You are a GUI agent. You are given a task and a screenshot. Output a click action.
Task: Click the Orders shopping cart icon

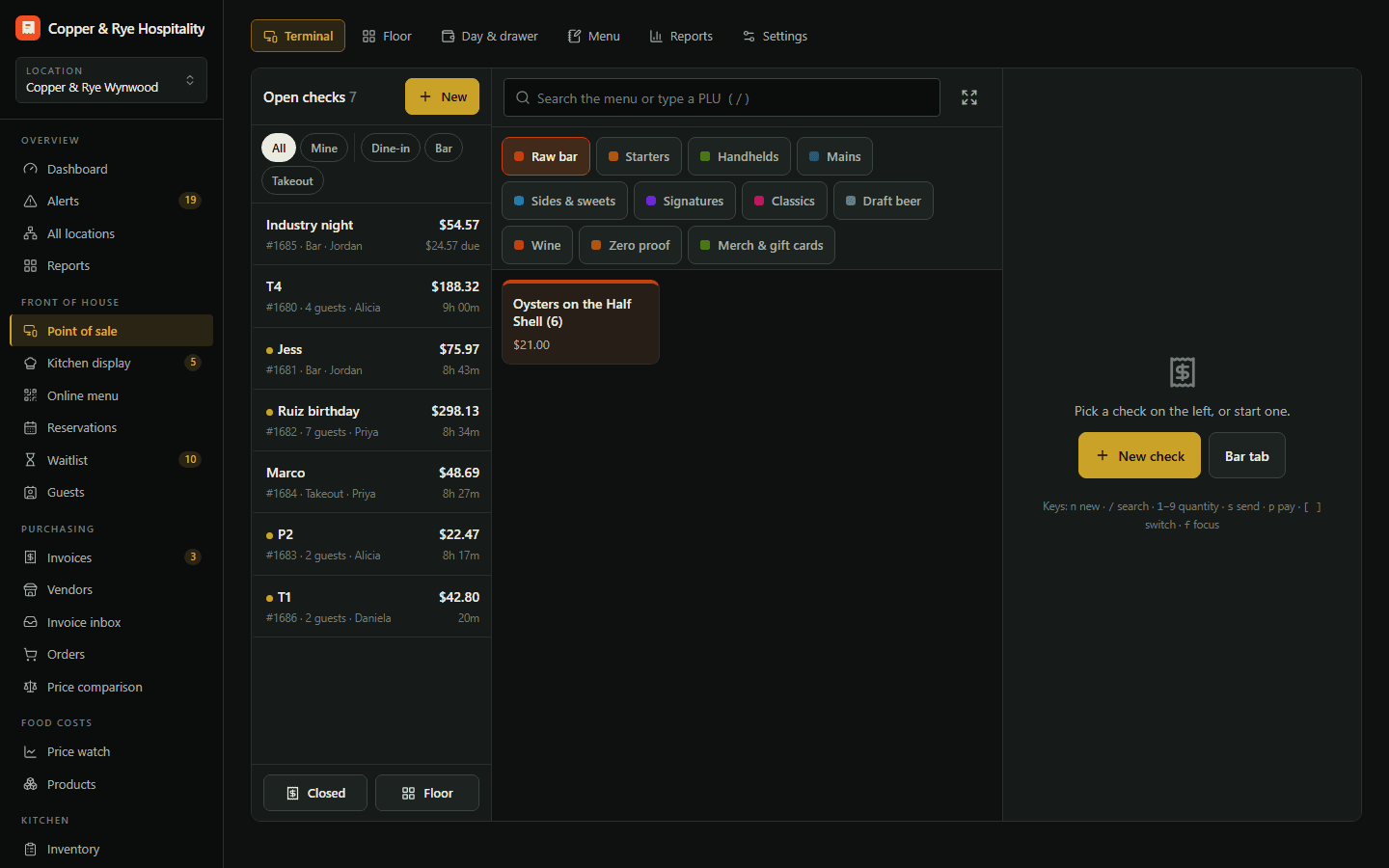pyautogui.click(x=30, y=654)
